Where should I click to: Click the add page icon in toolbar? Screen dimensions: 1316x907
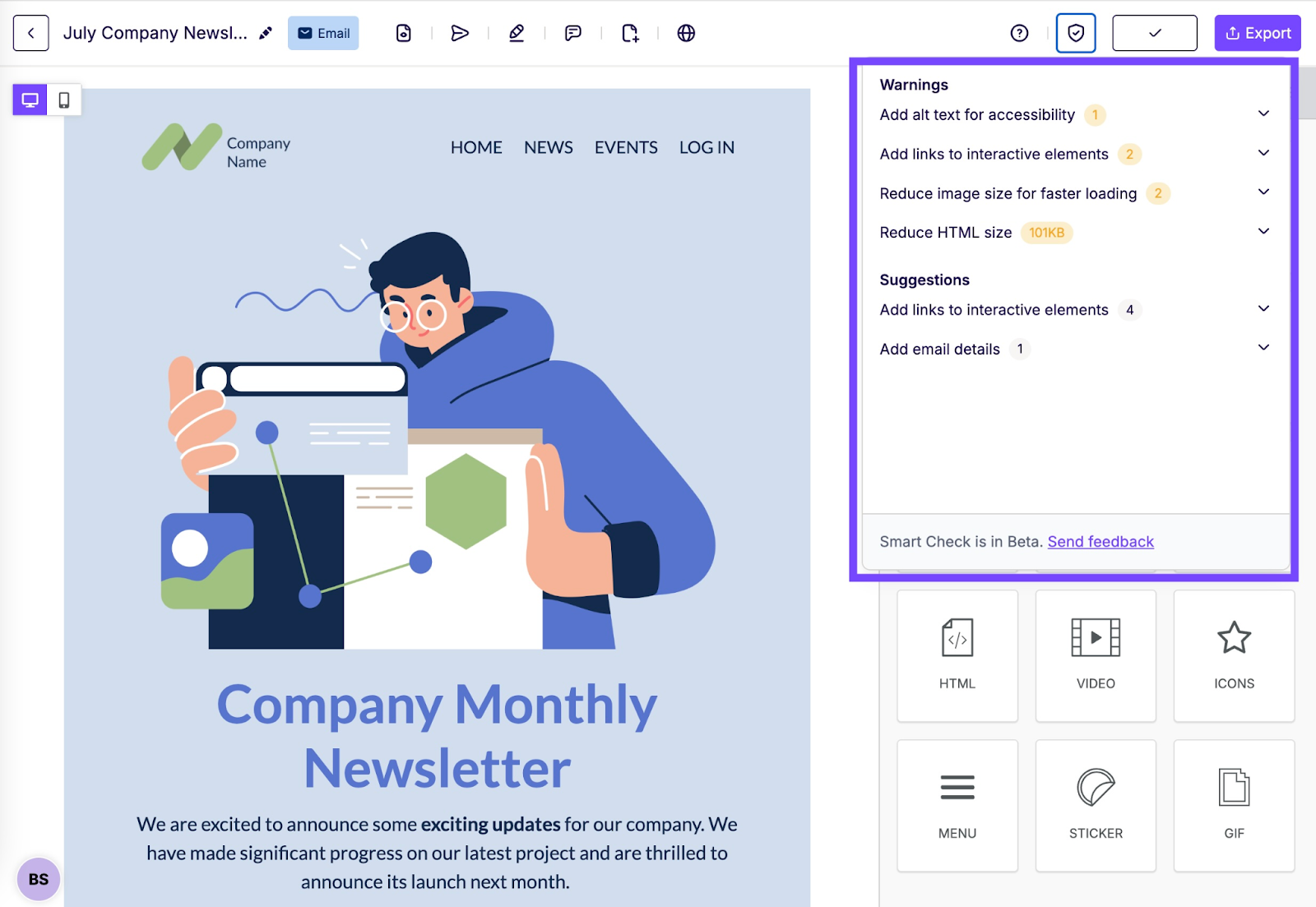click(x=630, y=33)
